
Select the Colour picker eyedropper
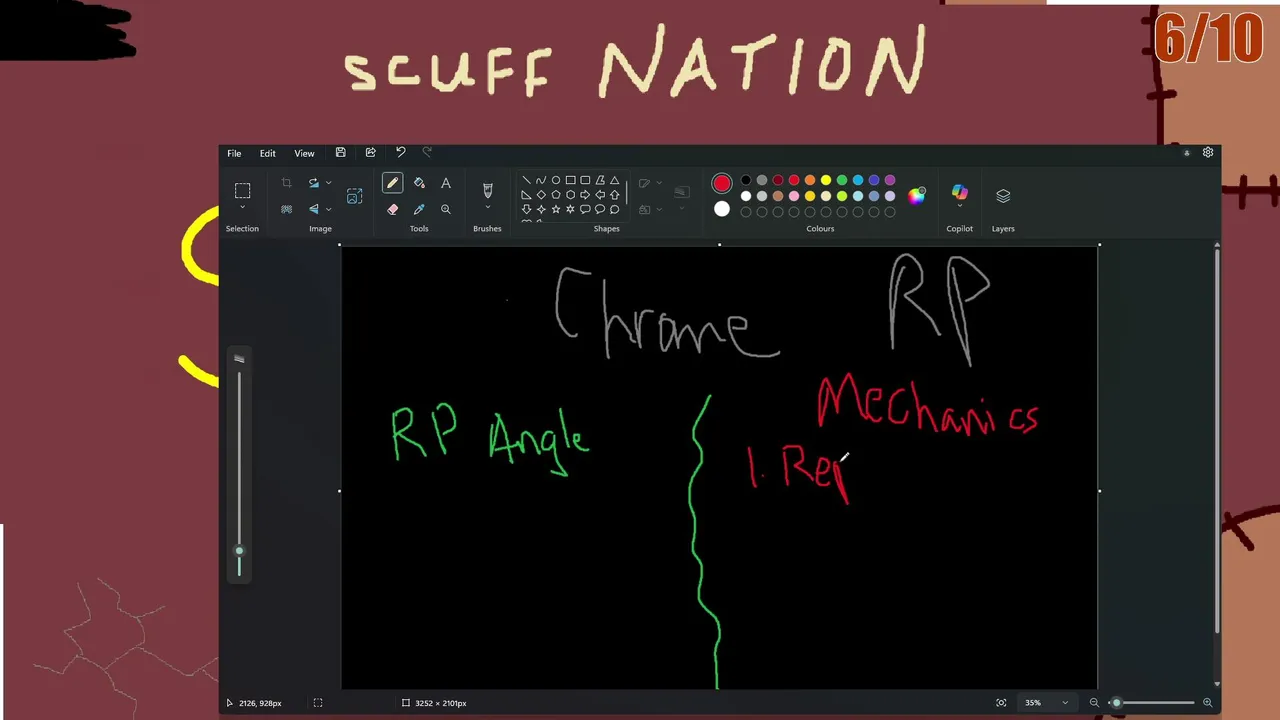(x=419, y=209)
